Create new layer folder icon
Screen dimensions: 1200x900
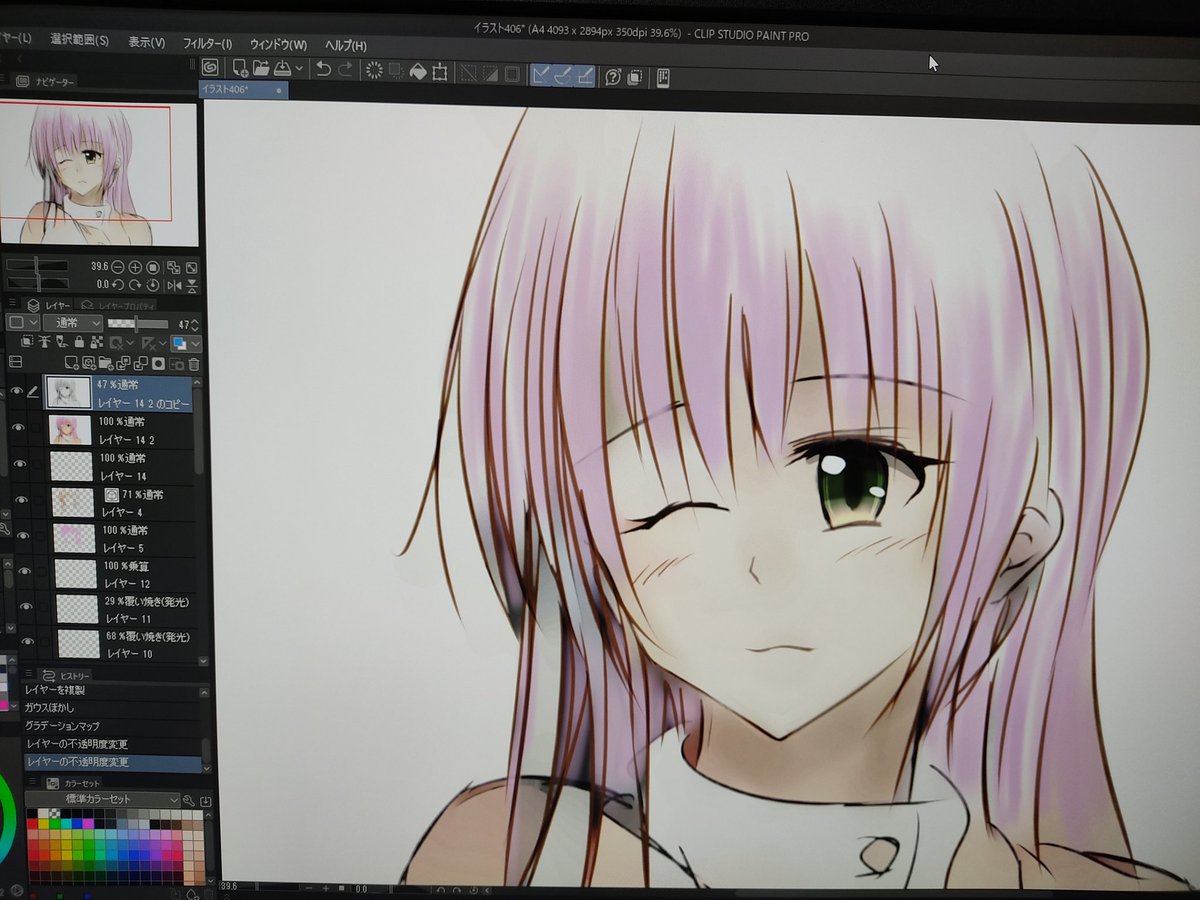coord(105,362)
